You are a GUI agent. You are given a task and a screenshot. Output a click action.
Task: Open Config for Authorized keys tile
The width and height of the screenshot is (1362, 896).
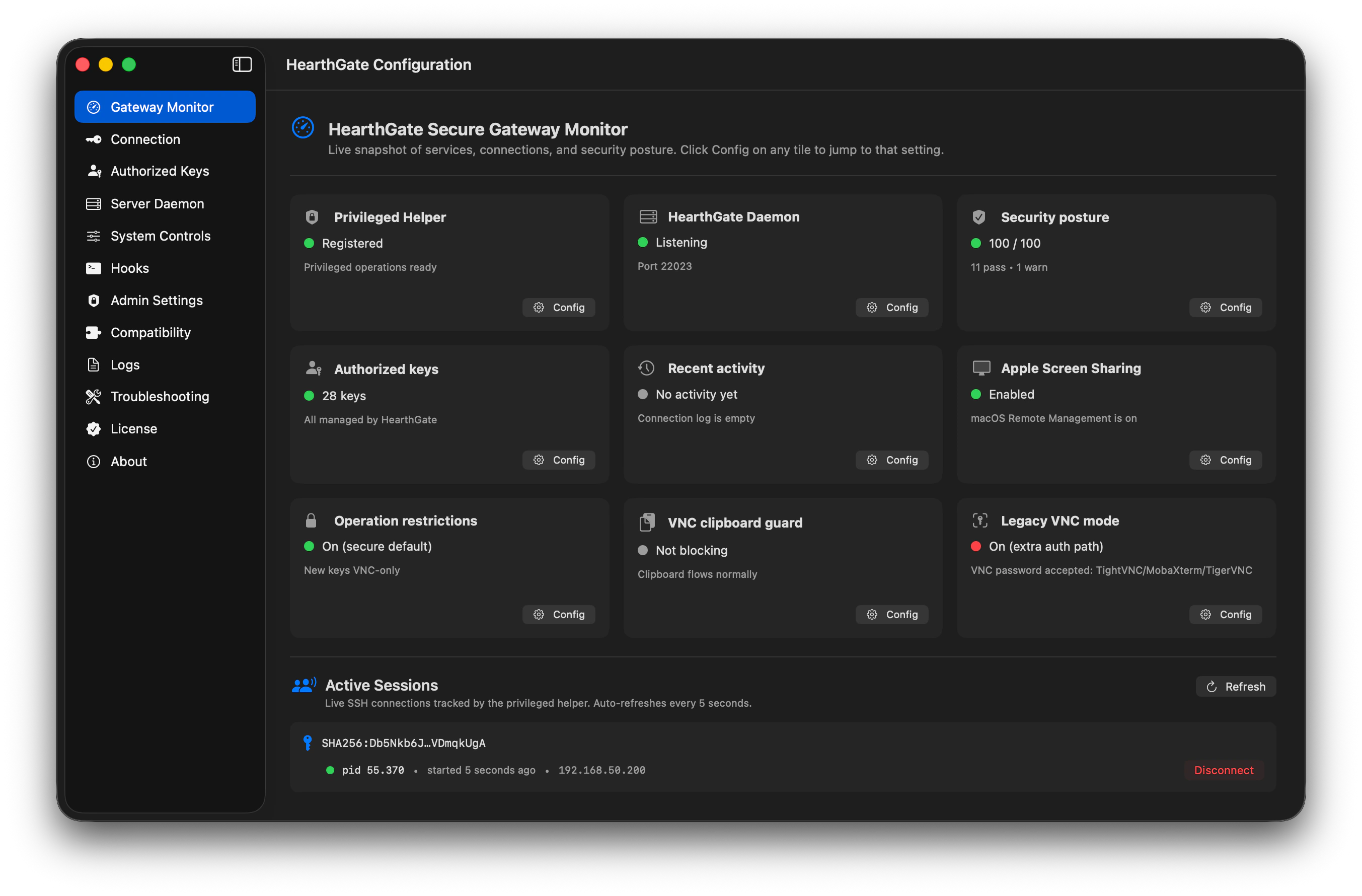pyautogui.click(x=559, y=460)
